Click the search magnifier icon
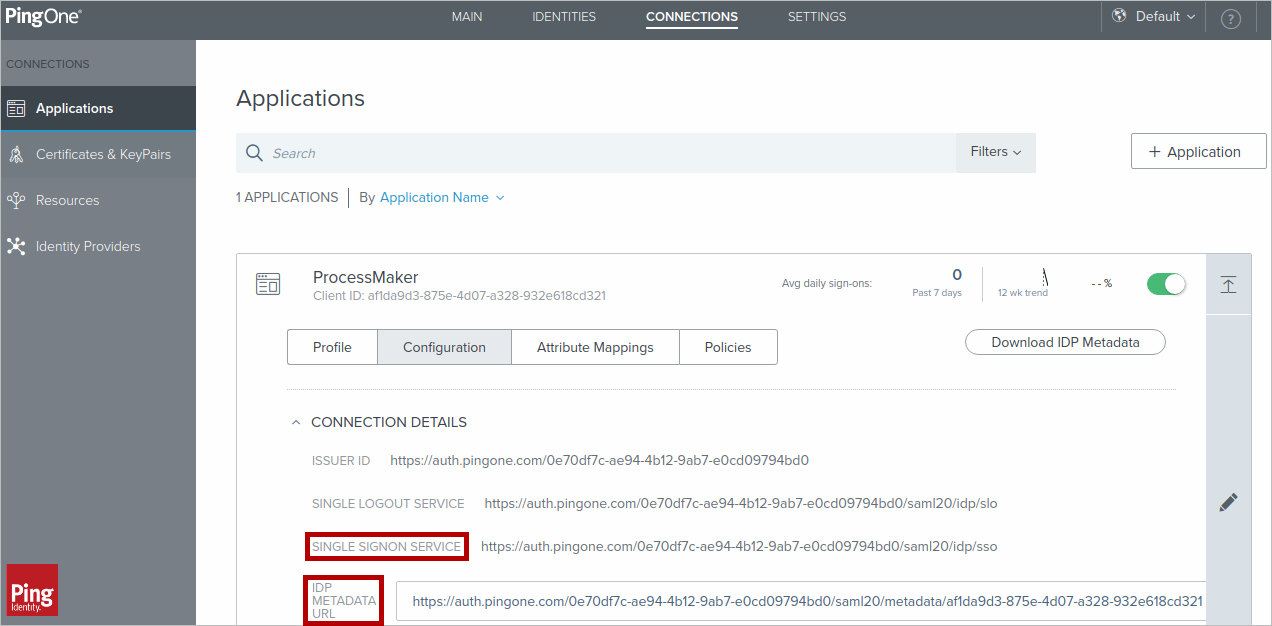Viewport: 1272px width, 626px height. pyautogui.click(x=254, y=153)
